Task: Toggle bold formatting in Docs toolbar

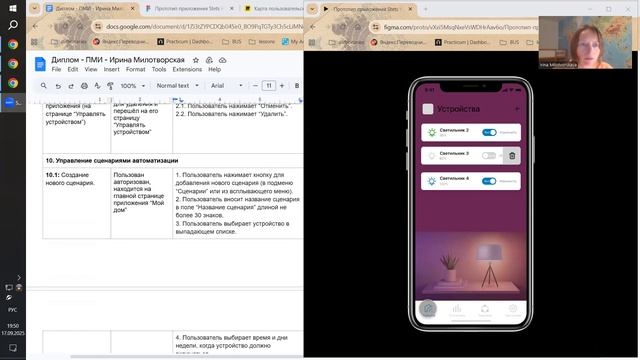Action: tap(297, 86)
